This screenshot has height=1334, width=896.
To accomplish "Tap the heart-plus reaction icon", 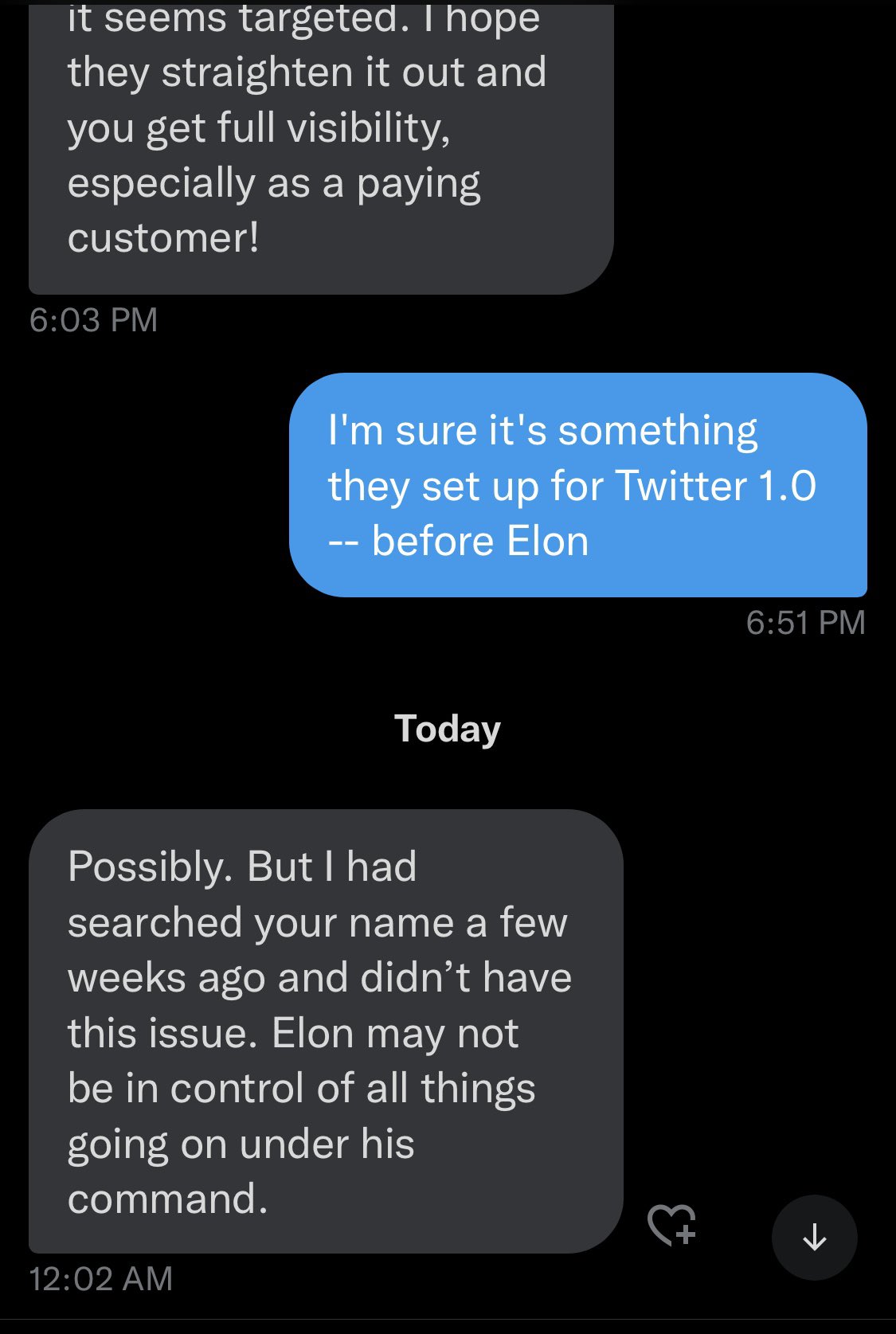I will (x=671, y=1224).
